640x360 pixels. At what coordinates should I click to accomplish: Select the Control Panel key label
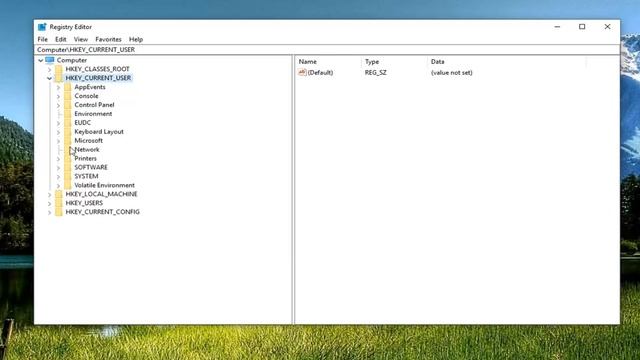pos(94,105)
